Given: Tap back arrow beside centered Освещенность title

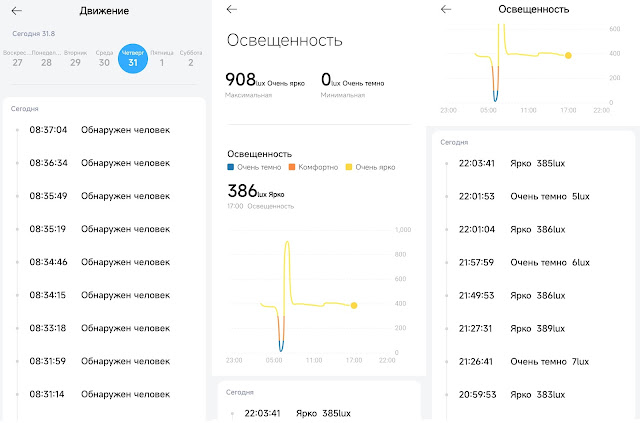Looking at the screenshot, I should (446, 9).
